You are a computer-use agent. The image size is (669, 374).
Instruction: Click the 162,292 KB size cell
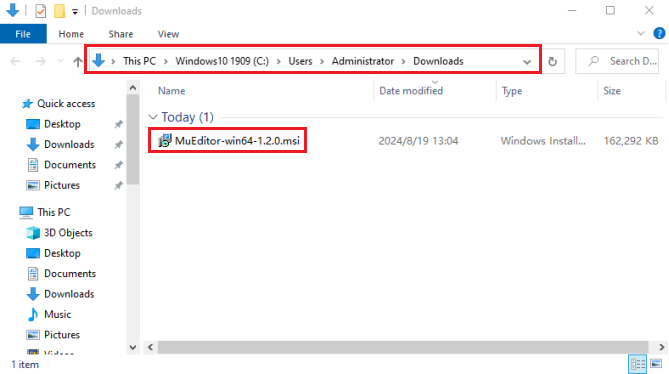click(631, 141)
